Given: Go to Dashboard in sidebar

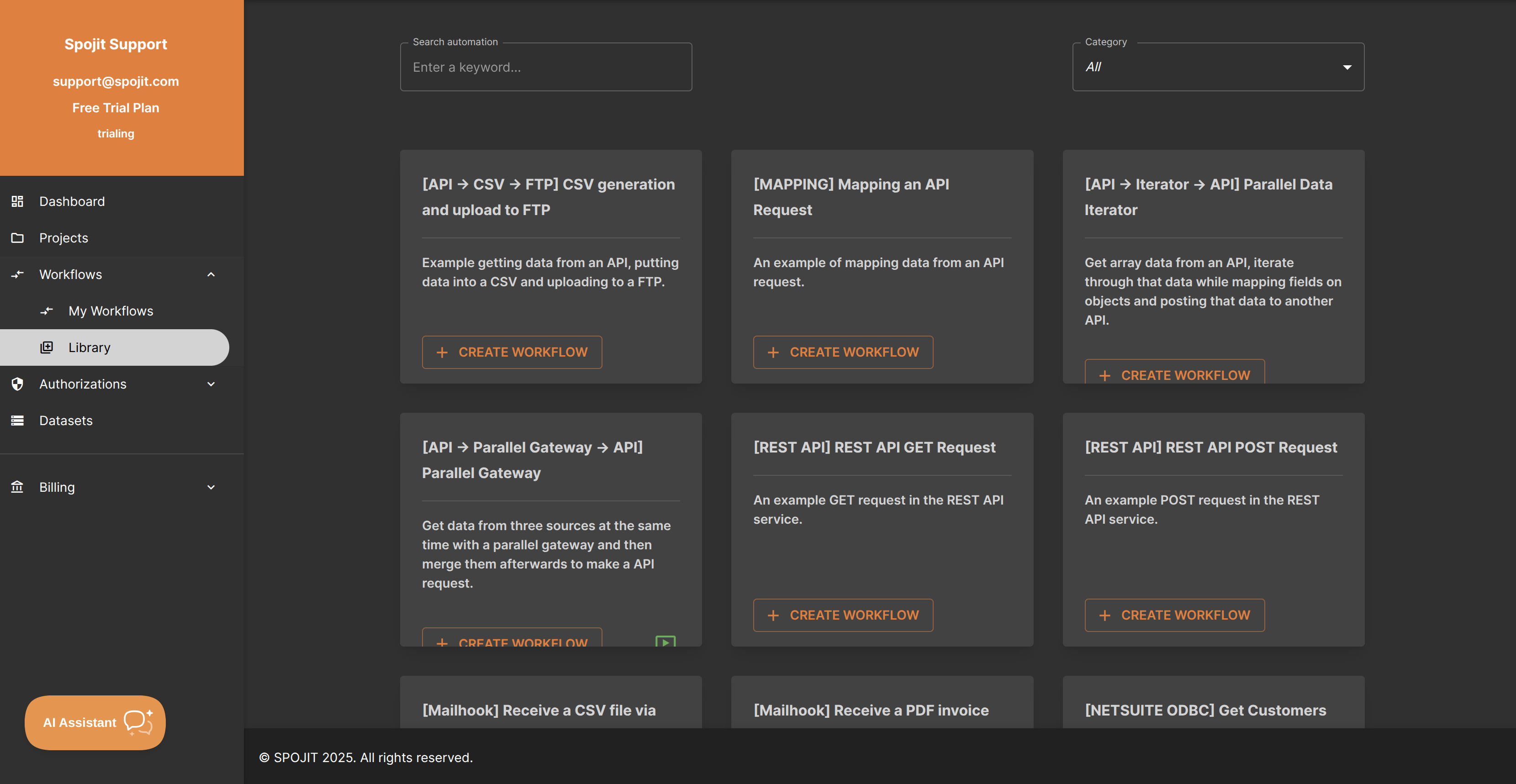Looking at the screenshot, I should coord(122,201).
